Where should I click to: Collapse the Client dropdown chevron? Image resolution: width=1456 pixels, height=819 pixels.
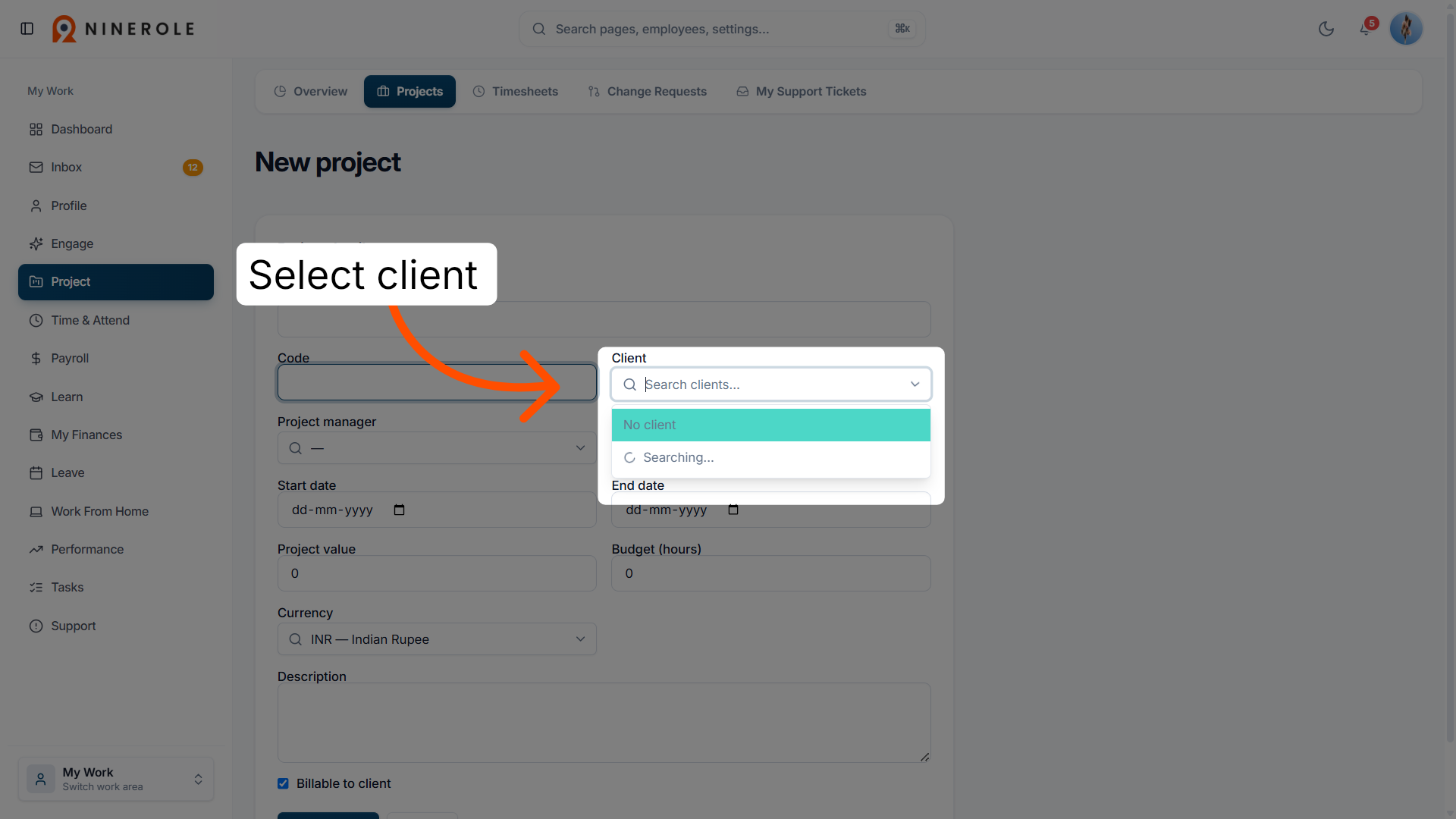click(915, 384)
